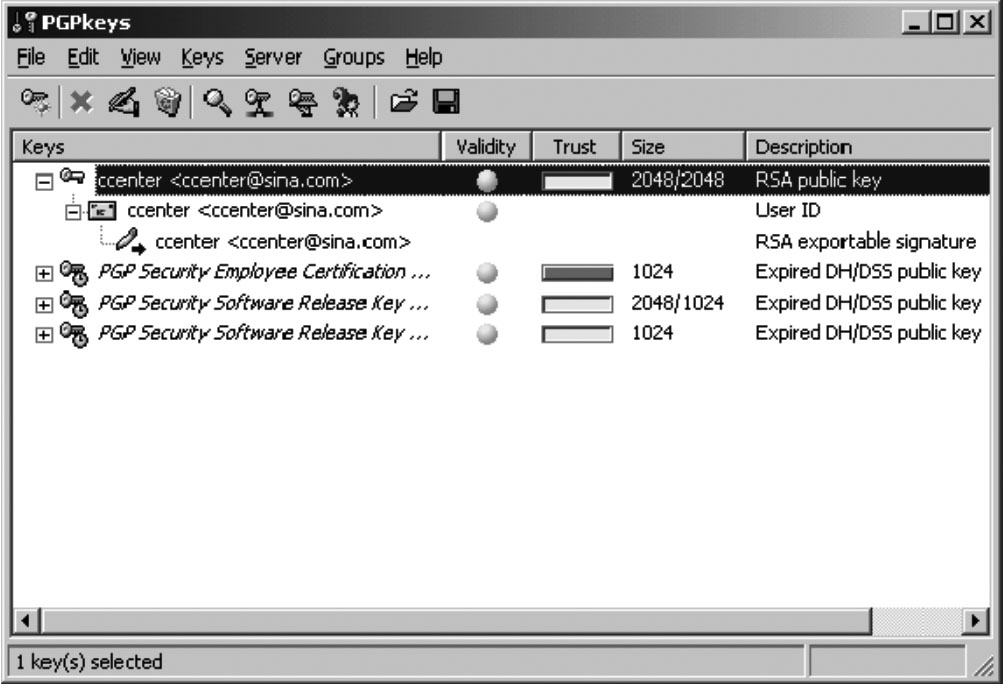Open the Edit menu
This screenshot has height=684, width=1003.
pos(83,58)
